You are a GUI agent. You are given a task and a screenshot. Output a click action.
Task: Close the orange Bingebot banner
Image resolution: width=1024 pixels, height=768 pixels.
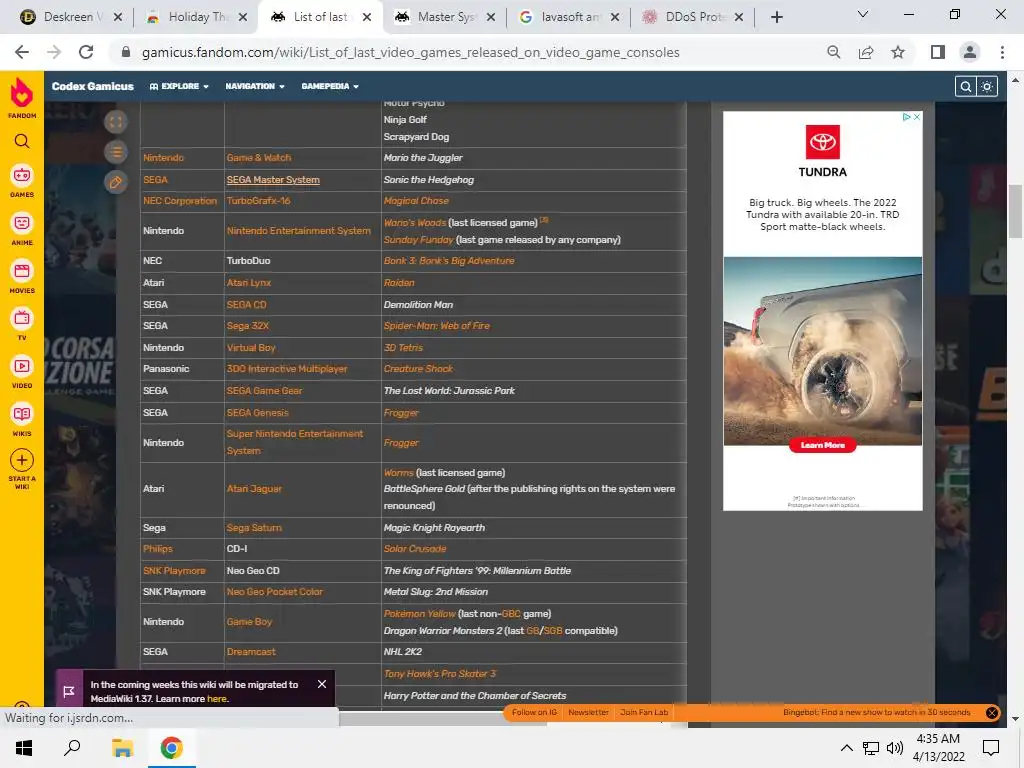point(991,712)
